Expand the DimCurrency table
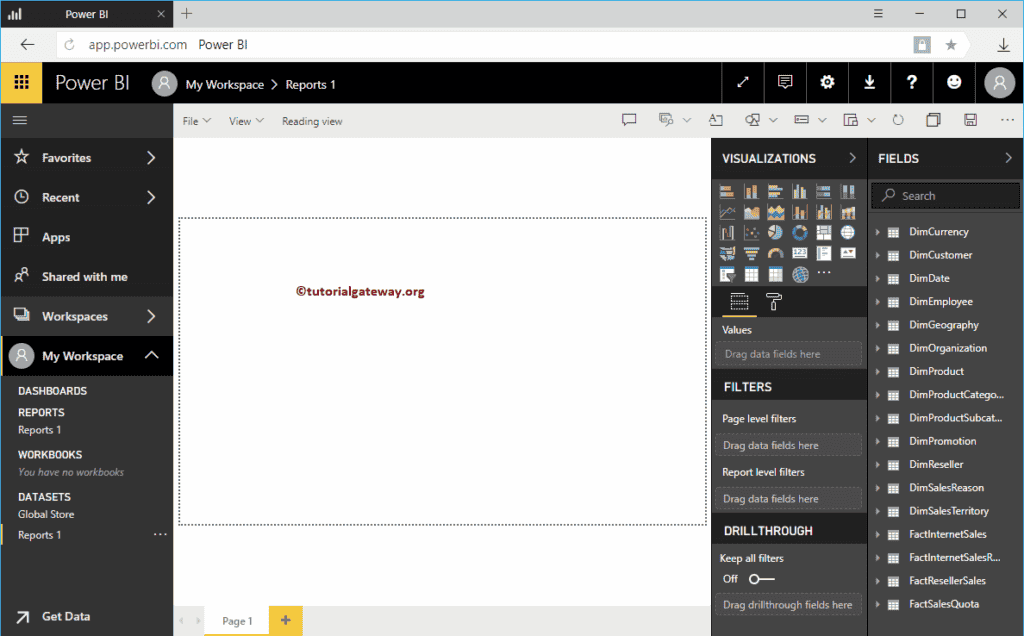The width and height of the screenshot is (1024, 636). tap(878, 232)
